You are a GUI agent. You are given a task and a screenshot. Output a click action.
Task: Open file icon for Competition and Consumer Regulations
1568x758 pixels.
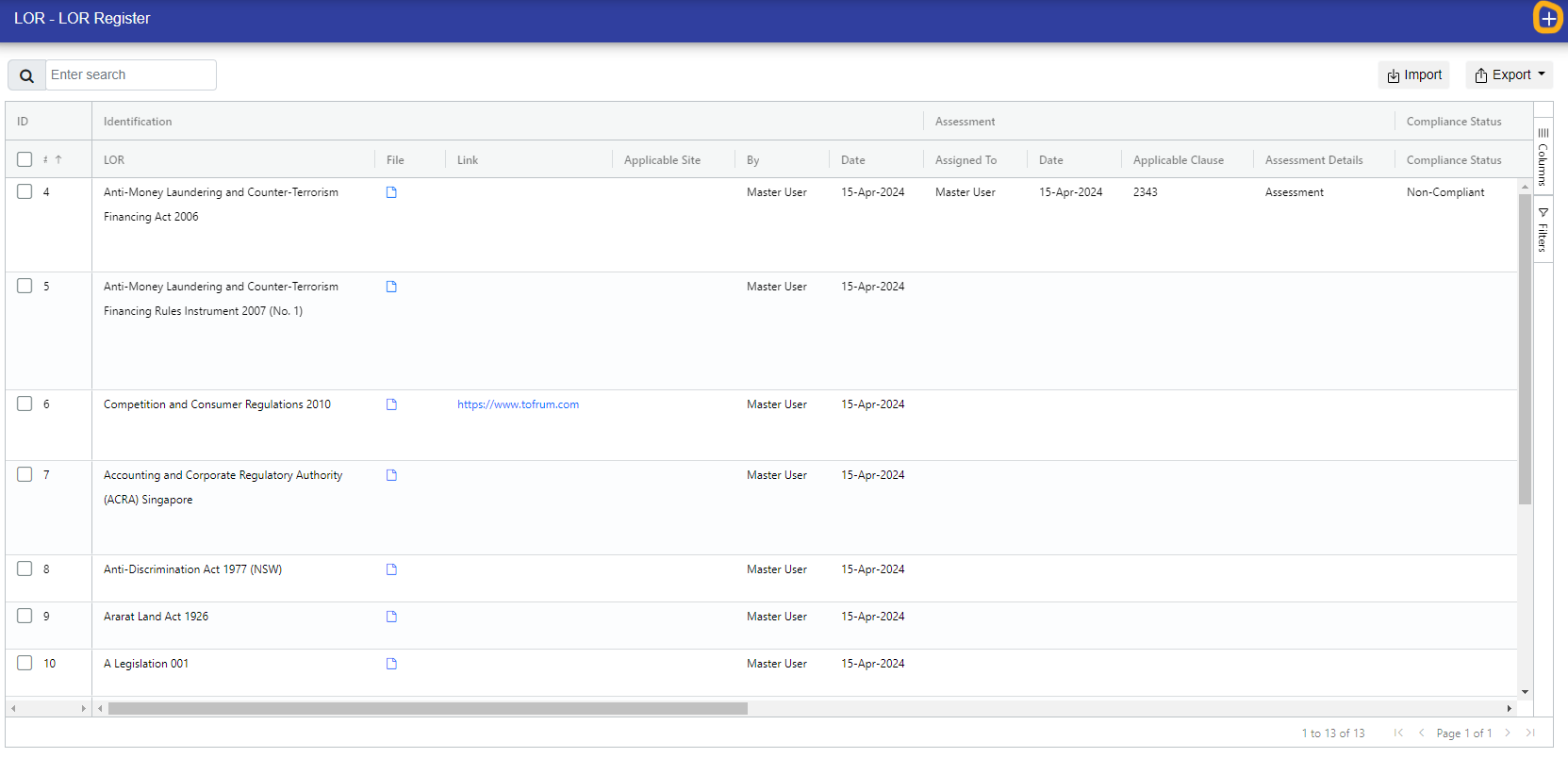pyautogui.click(x=391, y=404)
